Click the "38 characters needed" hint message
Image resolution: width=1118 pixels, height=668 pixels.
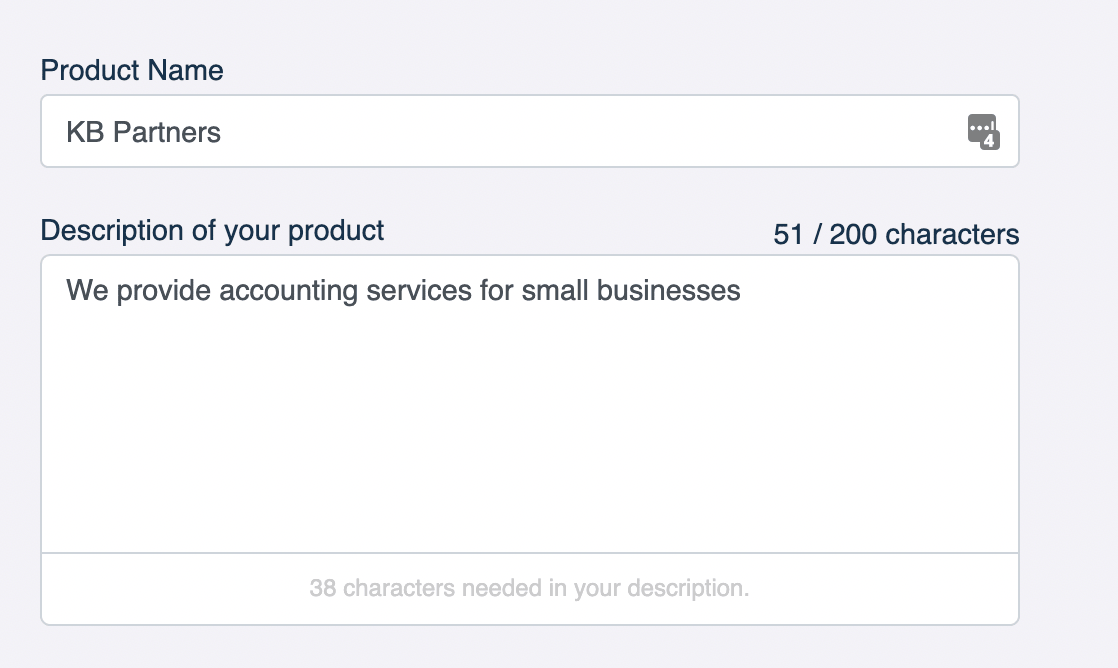(x=529, y=588)
